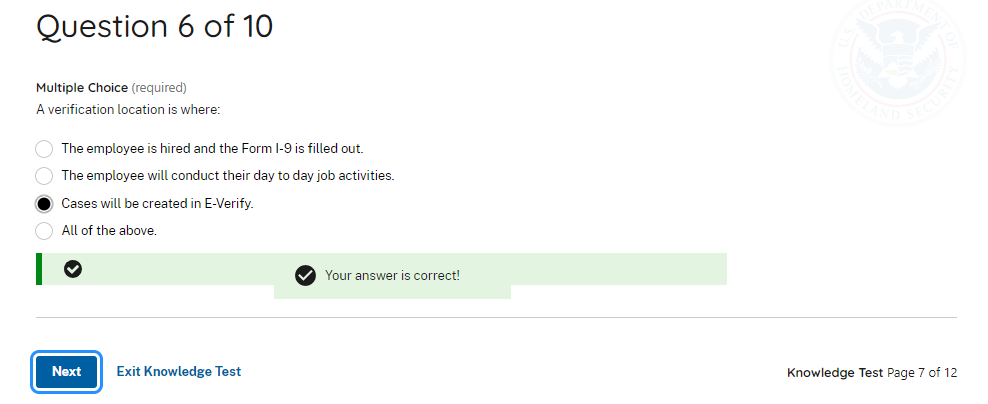This screenshot has height=404, width=988.
Task: Click the 'Question 6 of 10' heading
Action: 154,27
